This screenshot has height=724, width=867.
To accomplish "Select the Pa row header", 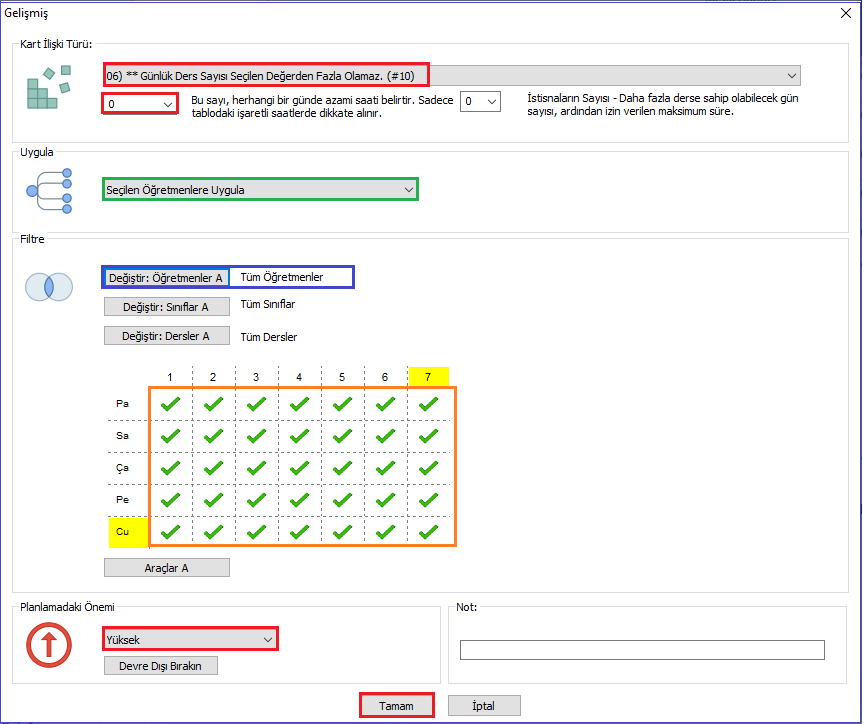I will (123, 404).
